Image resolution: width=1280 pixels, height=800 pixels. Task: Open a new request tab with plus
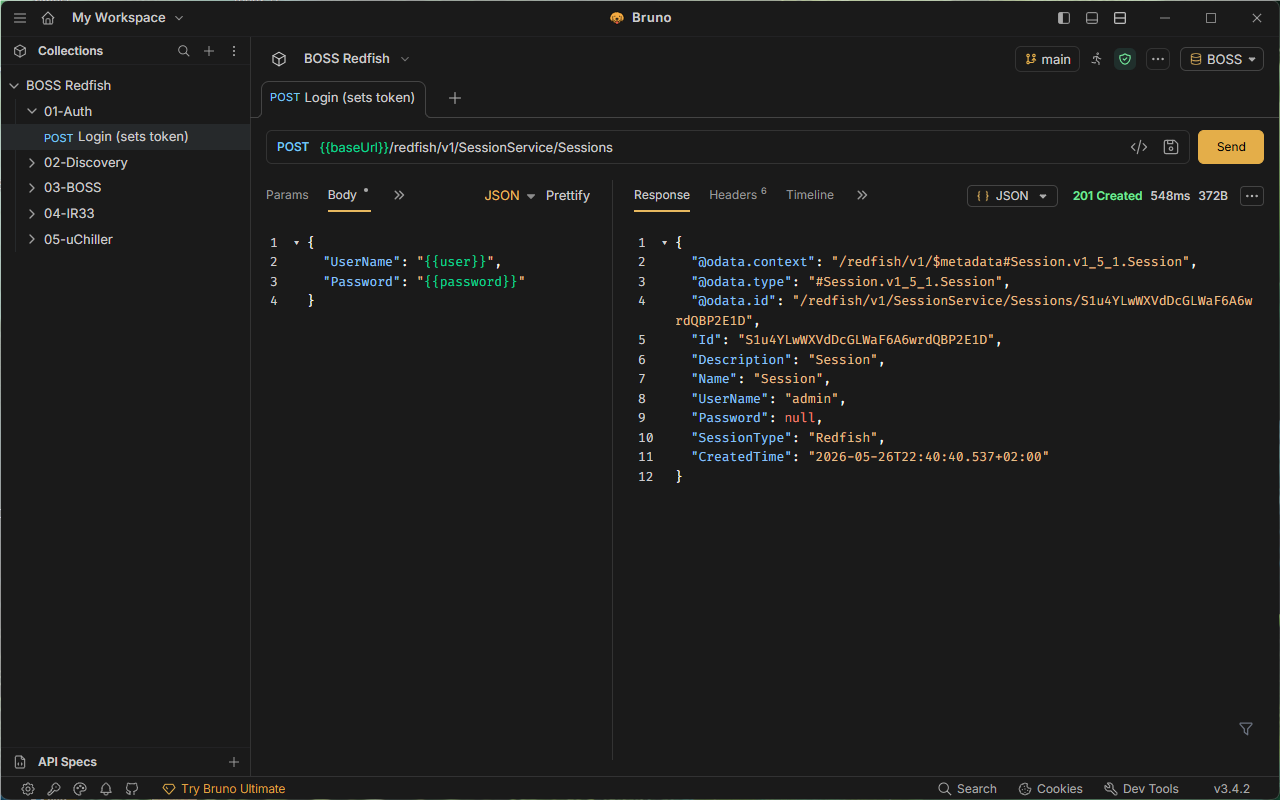point(455,98)
